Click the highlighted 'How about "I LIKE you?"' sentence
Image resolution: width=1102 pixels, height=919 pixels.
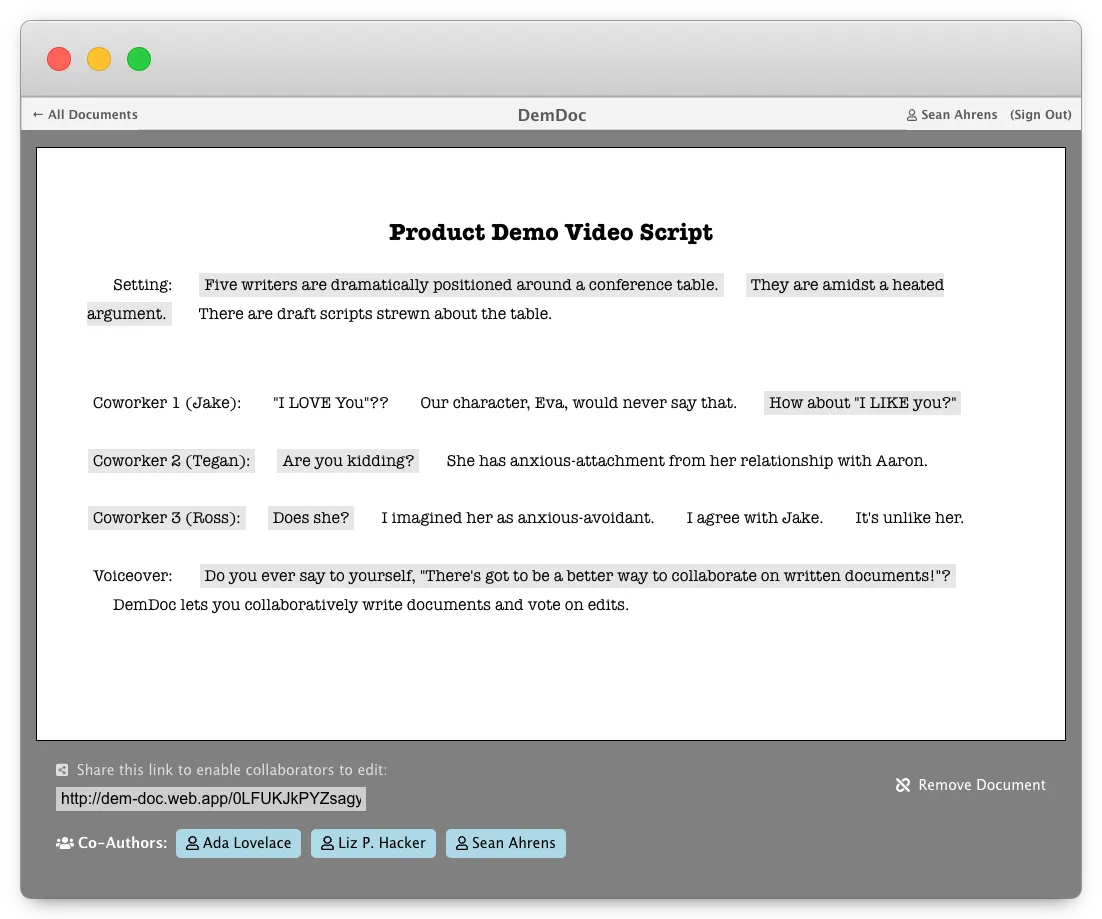tap(862, 403)
